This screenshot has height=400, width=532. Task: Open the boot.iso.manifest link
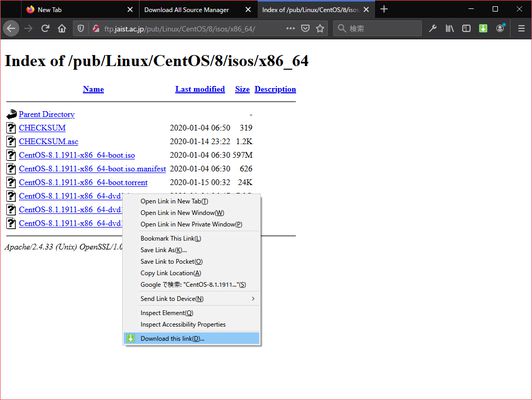(x=92, y=169)
